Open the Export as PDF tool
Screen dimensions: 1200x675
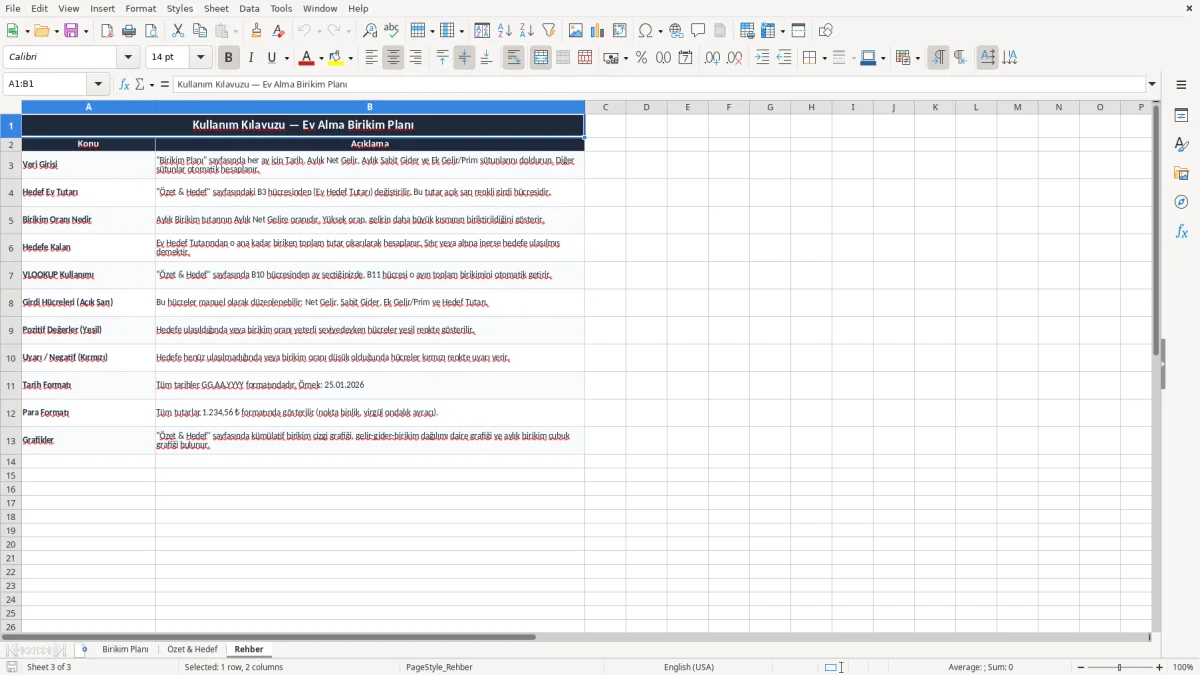coord(108,31)
